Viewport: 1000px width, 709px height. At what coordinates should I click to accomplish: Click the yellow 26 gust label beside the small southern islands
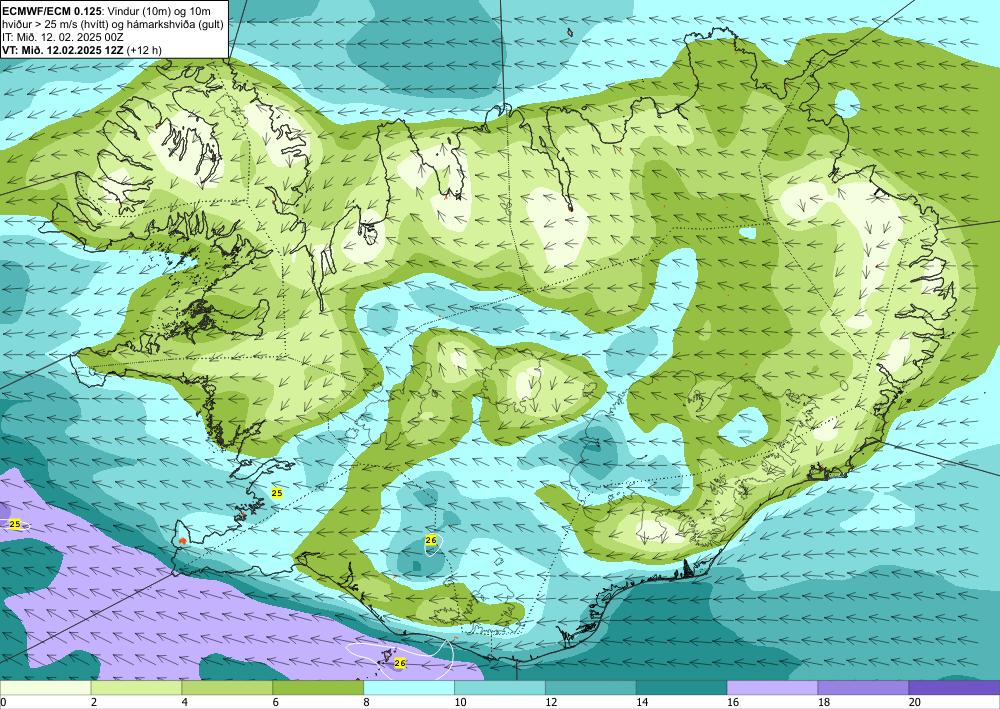(400, 663)
